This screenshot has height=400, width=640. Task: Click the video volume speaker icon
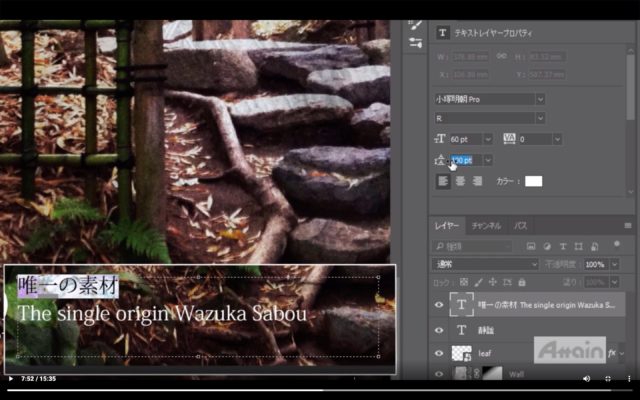(x=587, y=379)
